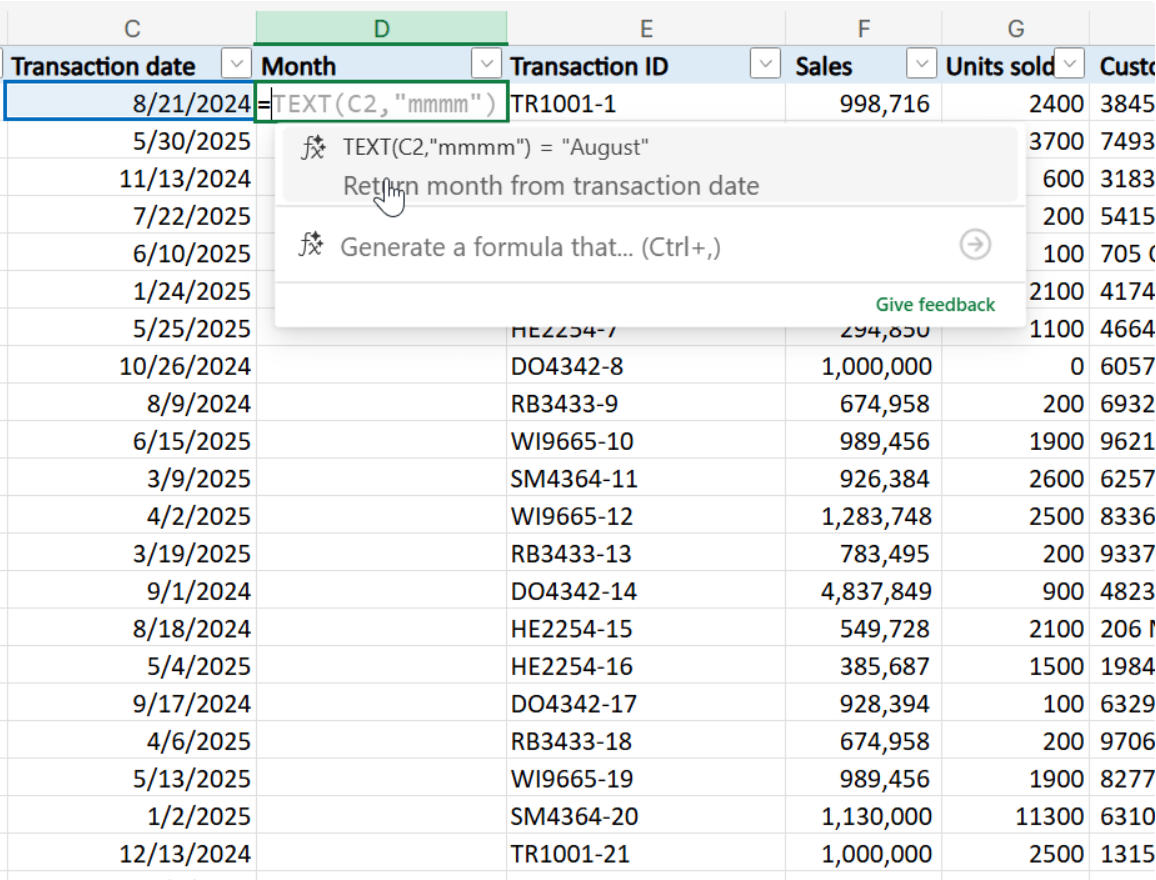1156x880 pixels.
Task: Open the Month column filter dropdown
Action: pos(487,64)
